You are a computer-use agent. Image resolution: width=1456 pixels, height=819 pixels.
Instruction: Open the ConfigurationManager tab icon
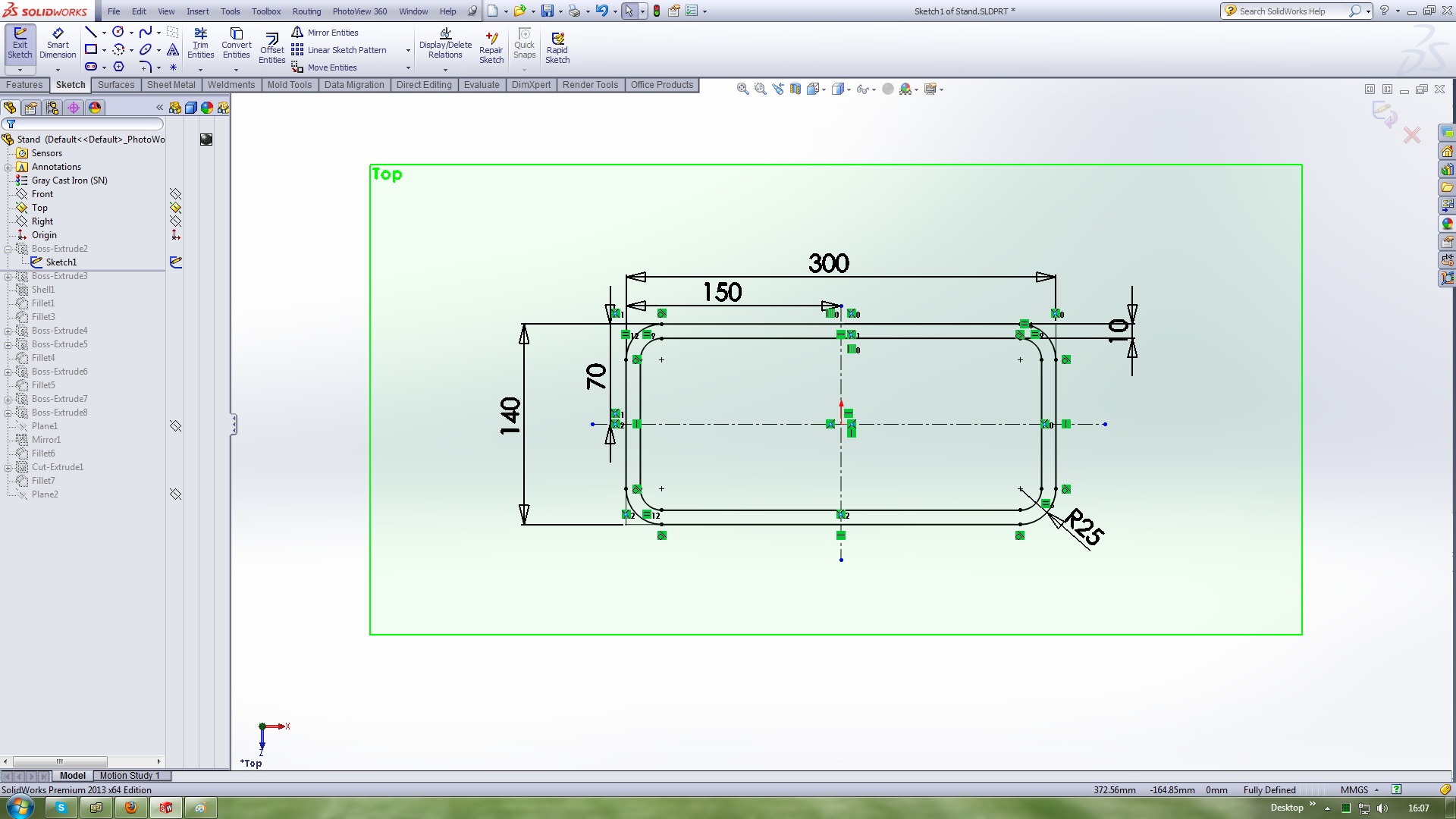(52, 108)
